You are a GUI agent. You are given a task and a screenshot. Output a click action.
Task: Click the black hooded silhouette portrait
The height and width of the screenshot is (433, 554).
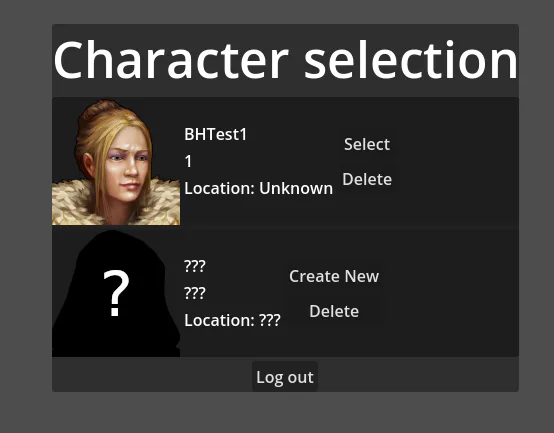pos(116,293)
